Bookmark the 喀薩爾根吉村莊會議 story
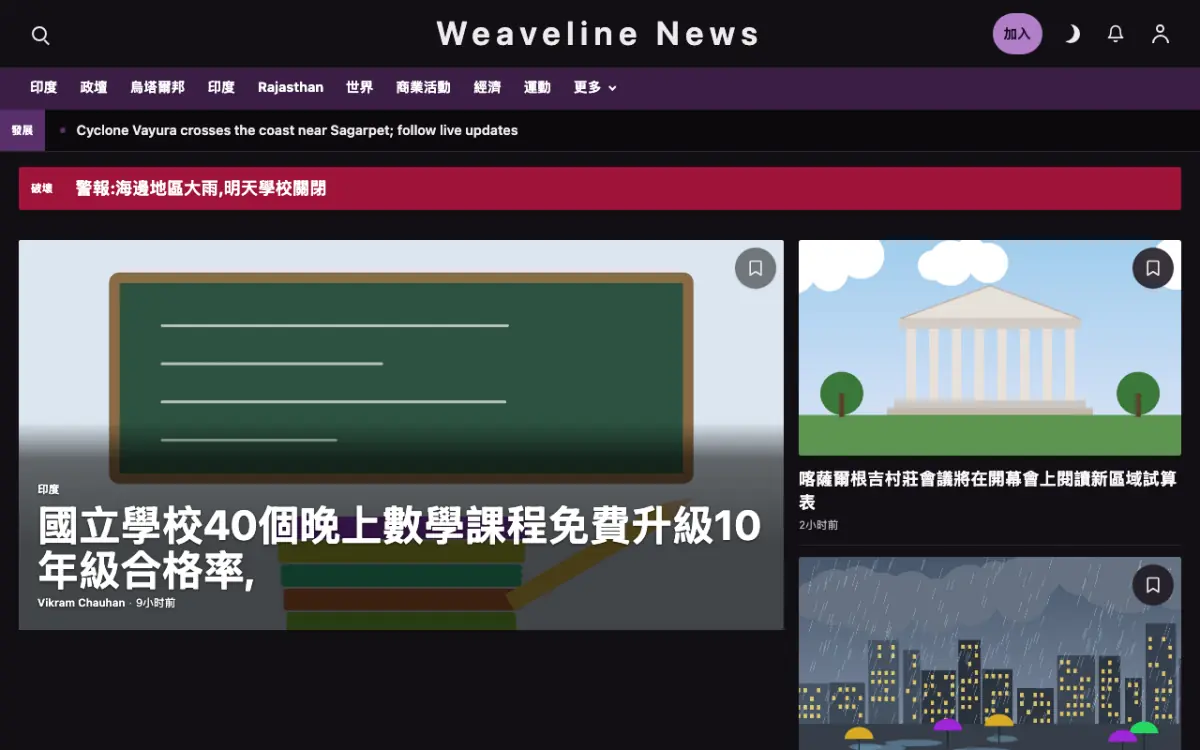The height and width of the screenshot is (750, 1200). tap(1152, 268)
